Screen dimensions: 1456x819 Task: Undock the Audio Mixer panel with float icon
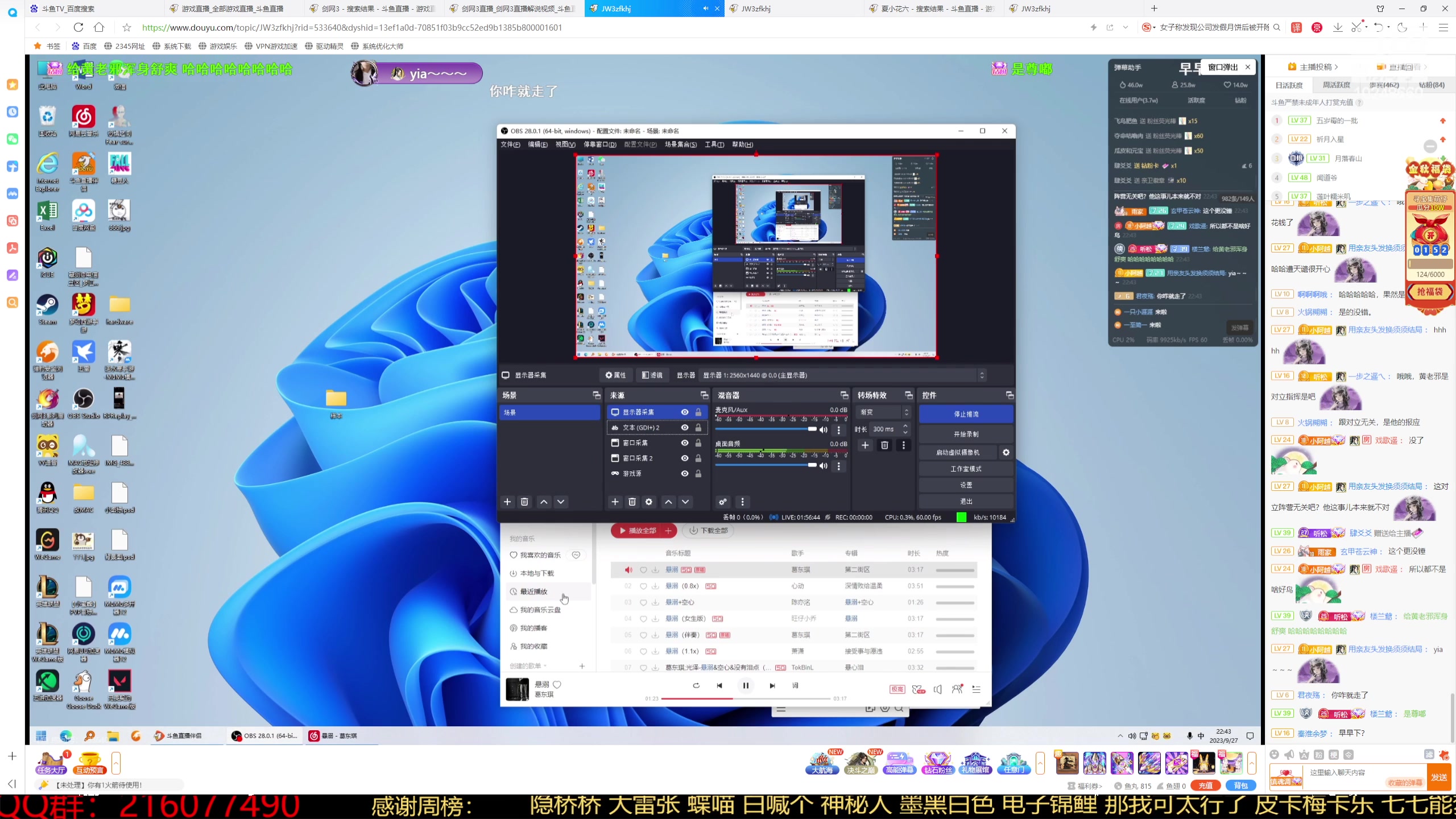tap(844, 395)
